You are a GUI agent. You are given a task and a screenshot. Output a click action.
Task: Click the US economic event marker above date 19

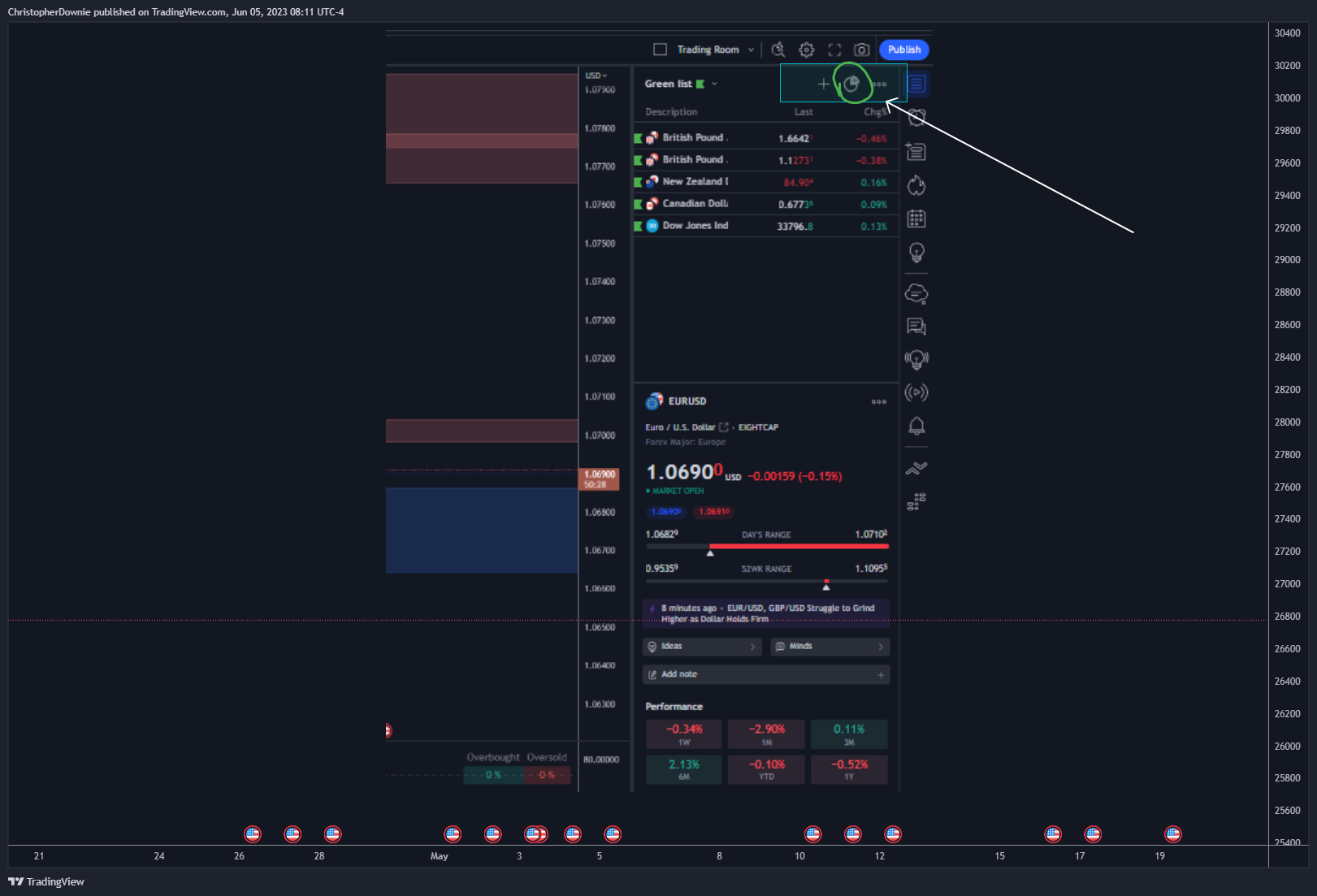pos(1172,834)
